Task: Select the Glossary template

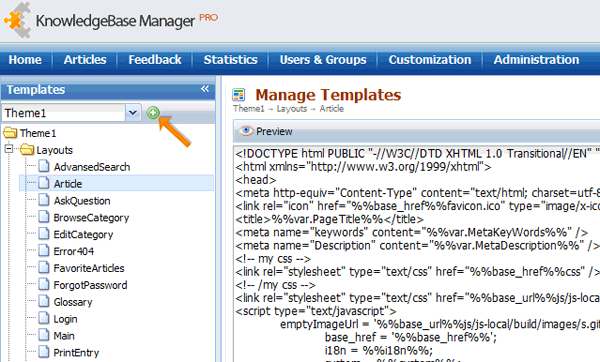Action: coord(73,302)
